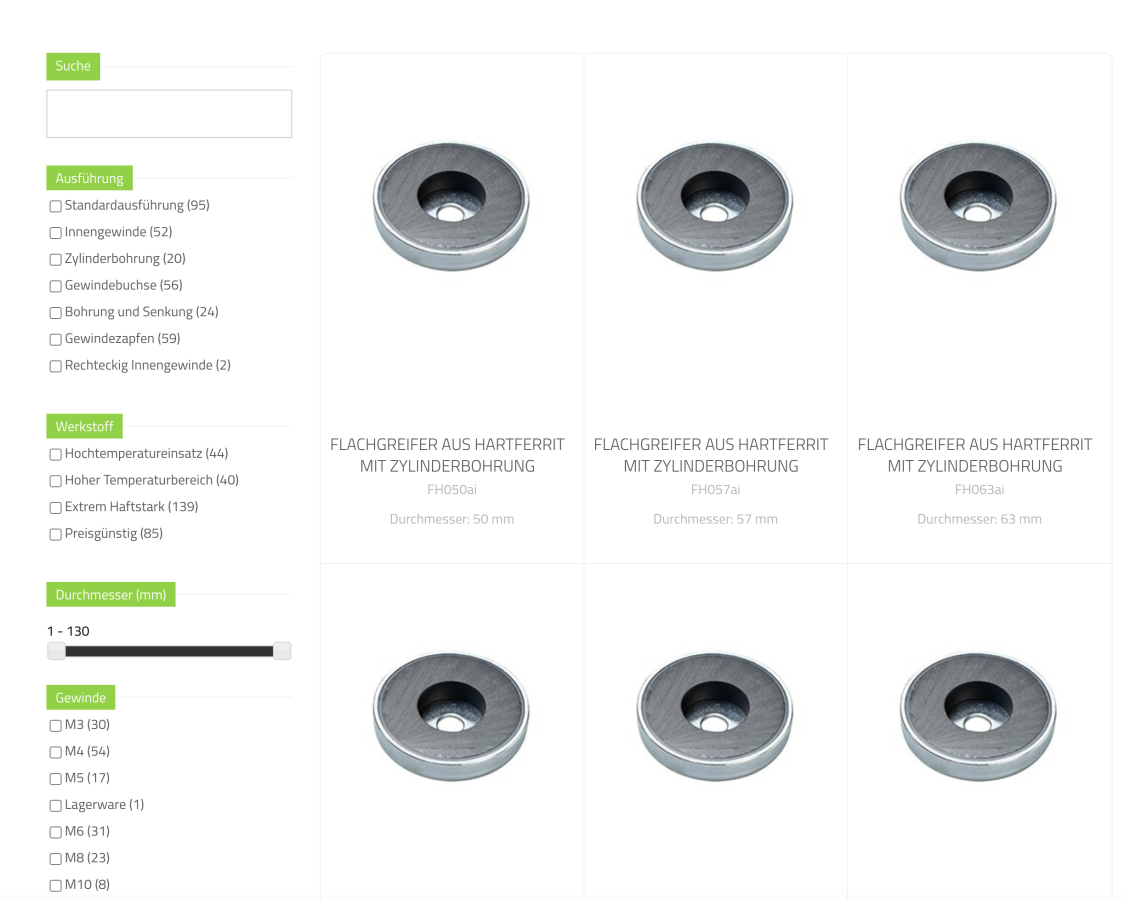Toggle the Gewindebuchse checkbox
1124x900 pixels.
pyautogui.click(x=55, y=286)
